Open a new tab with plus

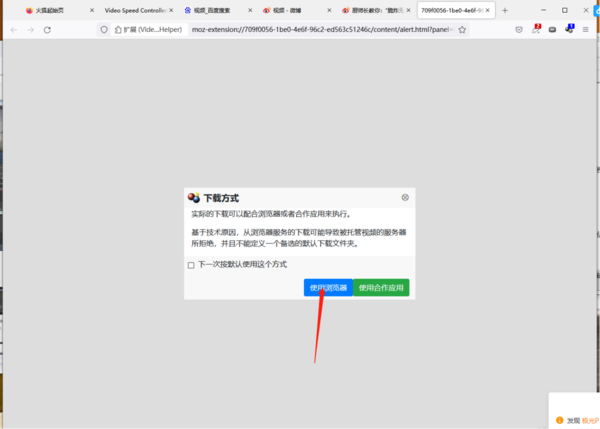[505, 11]
